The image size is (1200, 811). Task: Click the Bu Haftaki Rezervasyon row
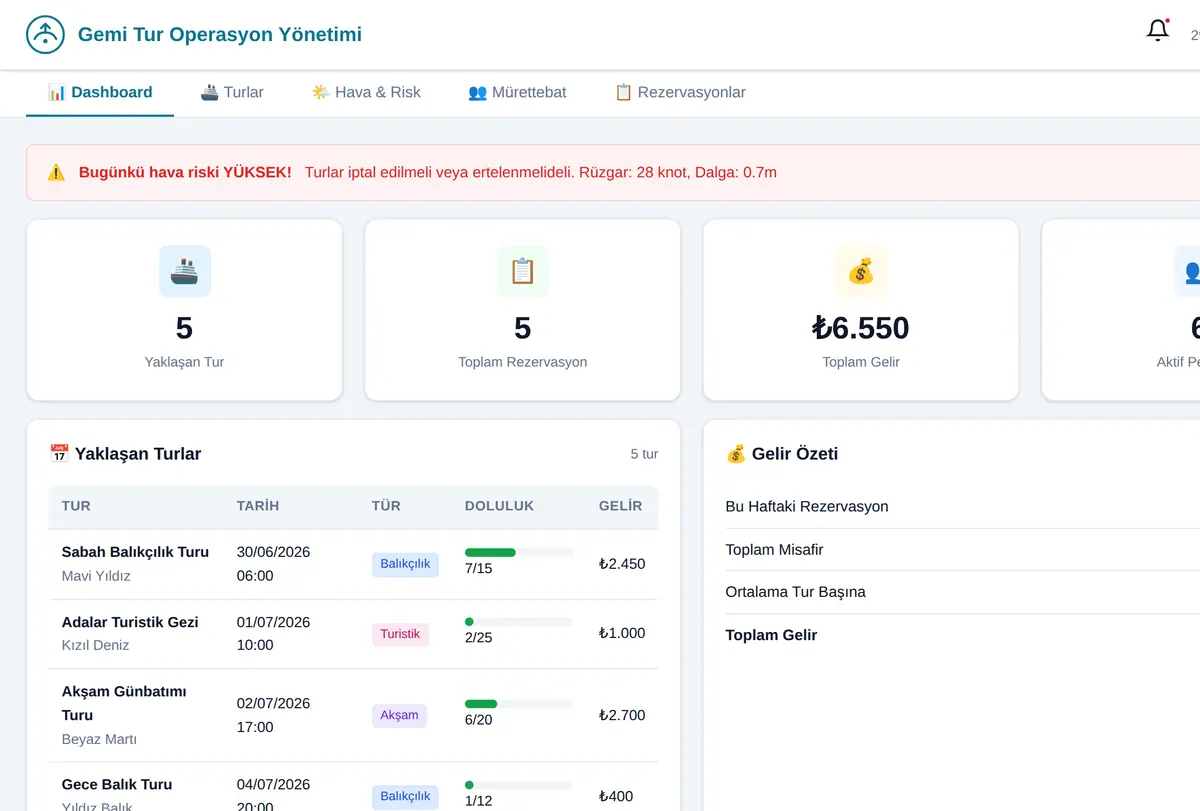962,507
